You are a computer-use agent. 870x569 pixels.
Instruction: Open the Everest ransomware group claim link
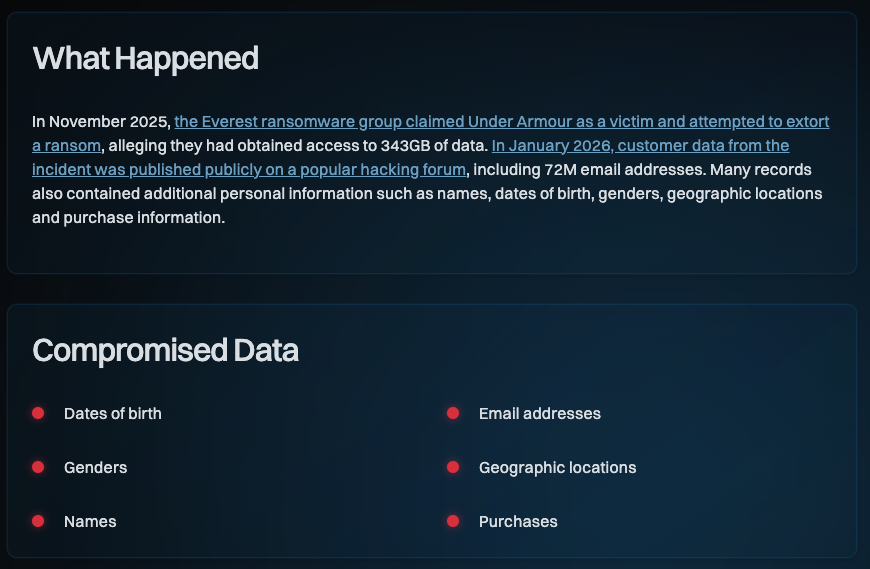(500, 122)
